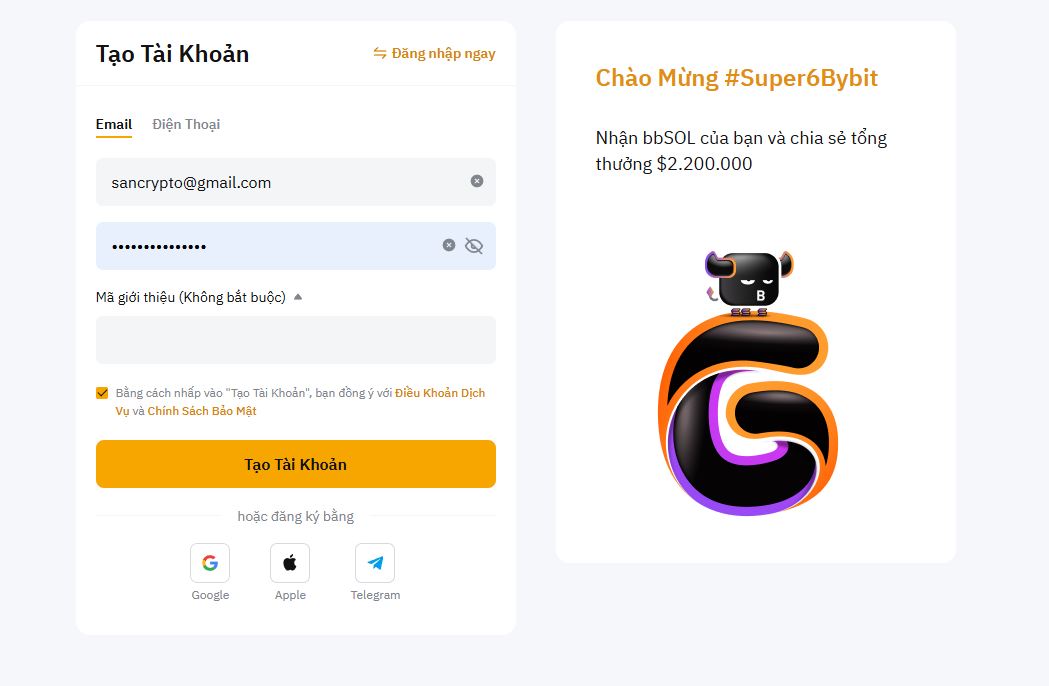Toggle password visibility eye icon
1049x686 pixels.
474,246
